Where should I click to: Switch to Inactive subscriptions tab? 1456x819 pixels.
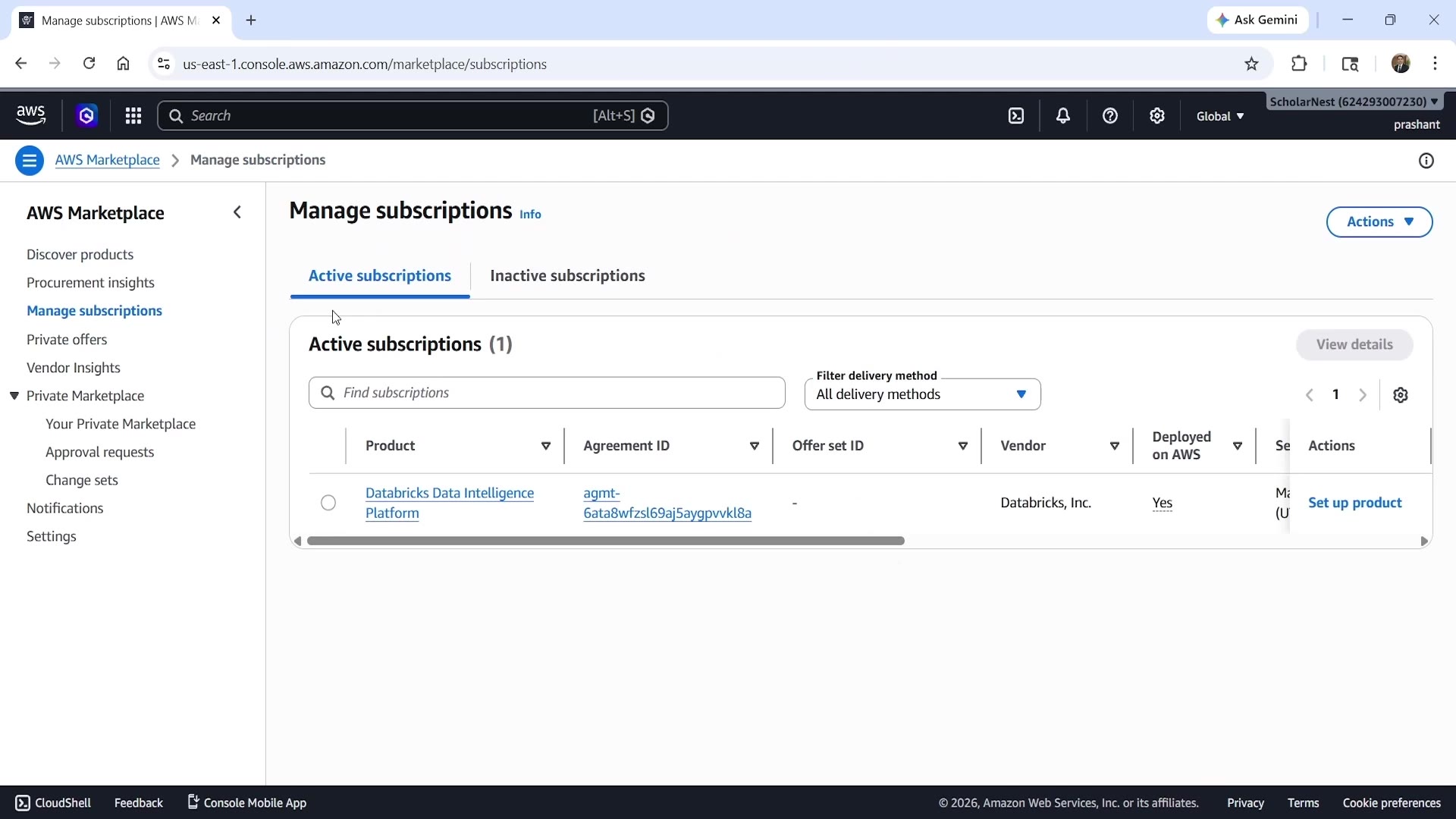click(x=567, y=276)
